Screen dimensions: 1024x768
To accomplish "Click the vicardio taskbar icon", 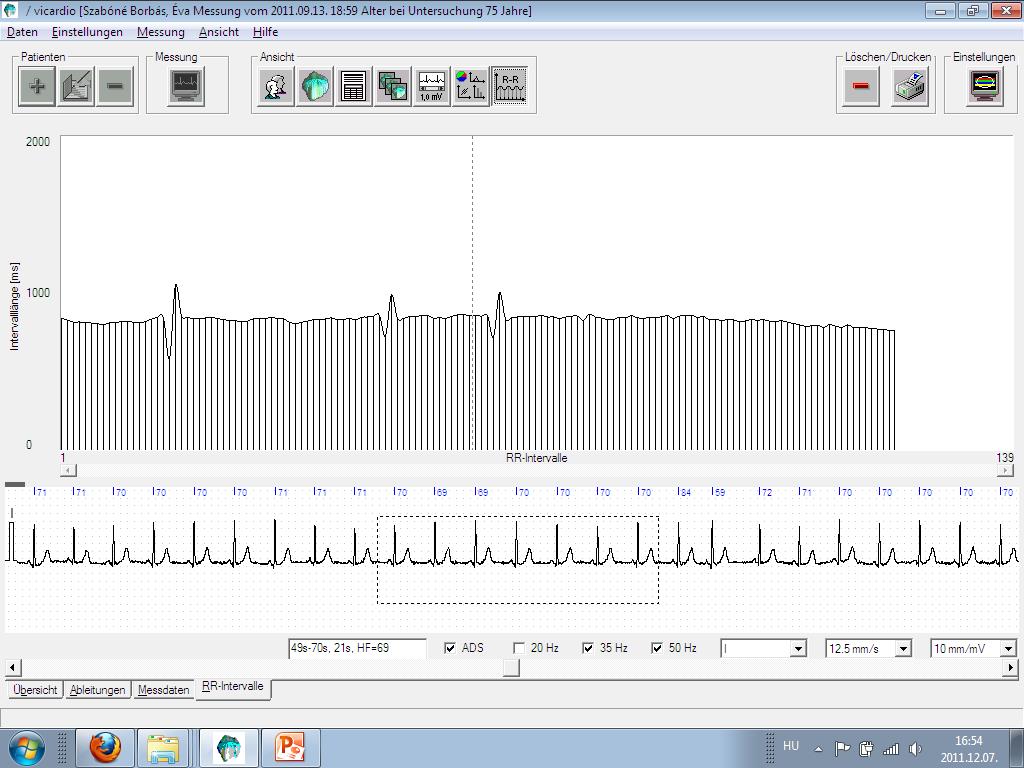I will [x=229, y=748].
